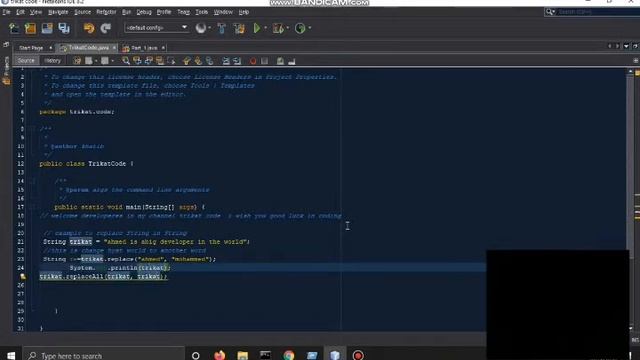Click the Save All toolbar icon
640x360 pixels.
click(64, 28)
